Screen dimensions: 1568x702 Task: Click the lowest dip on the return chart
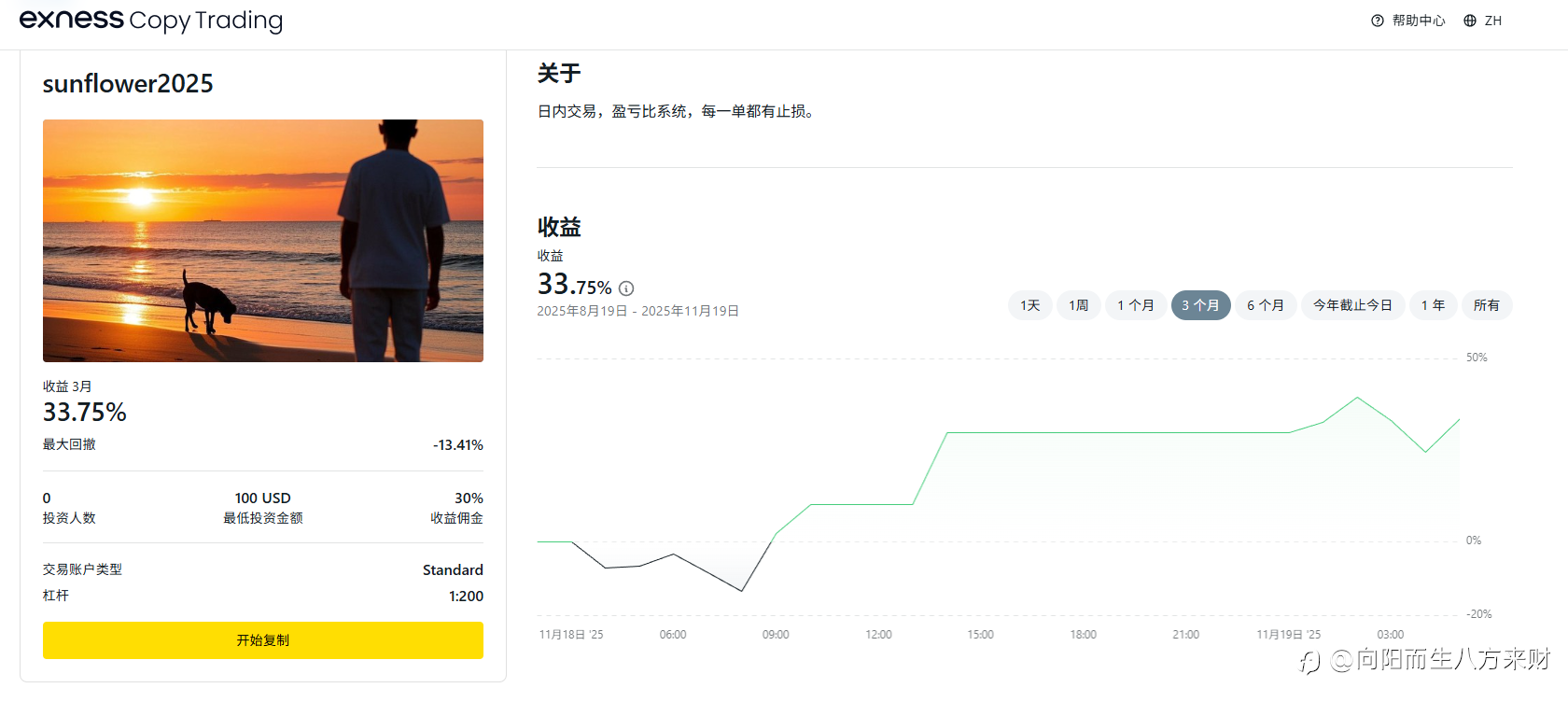click(742, 591)
